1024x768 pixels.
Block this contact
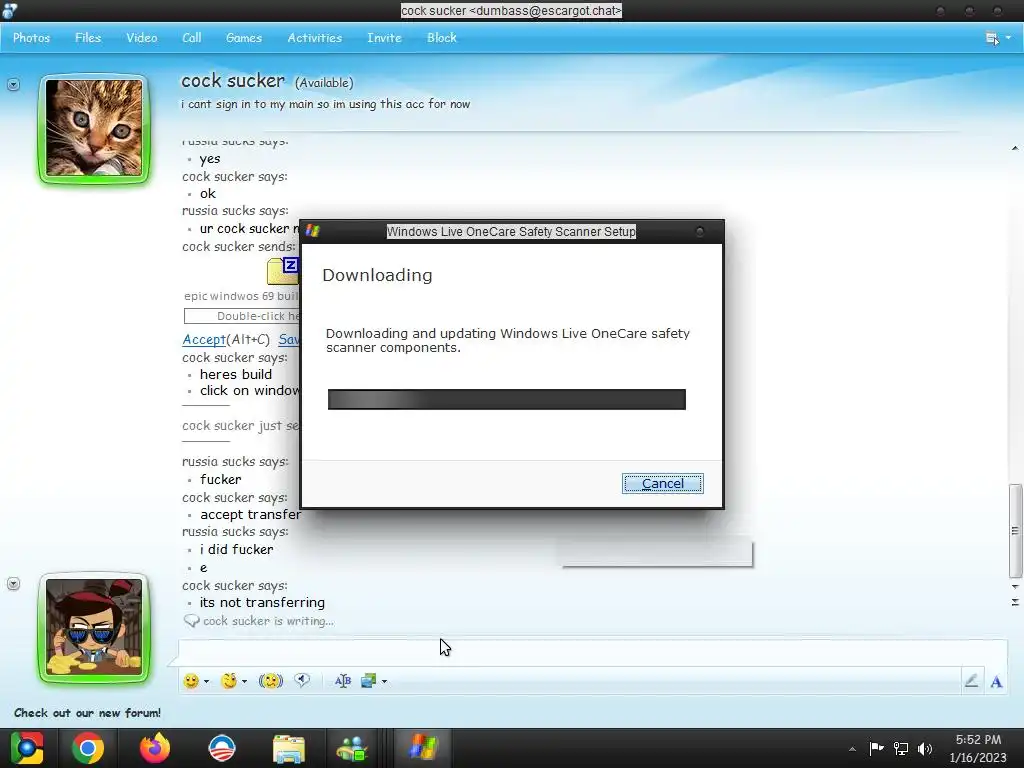pos(441,38)
